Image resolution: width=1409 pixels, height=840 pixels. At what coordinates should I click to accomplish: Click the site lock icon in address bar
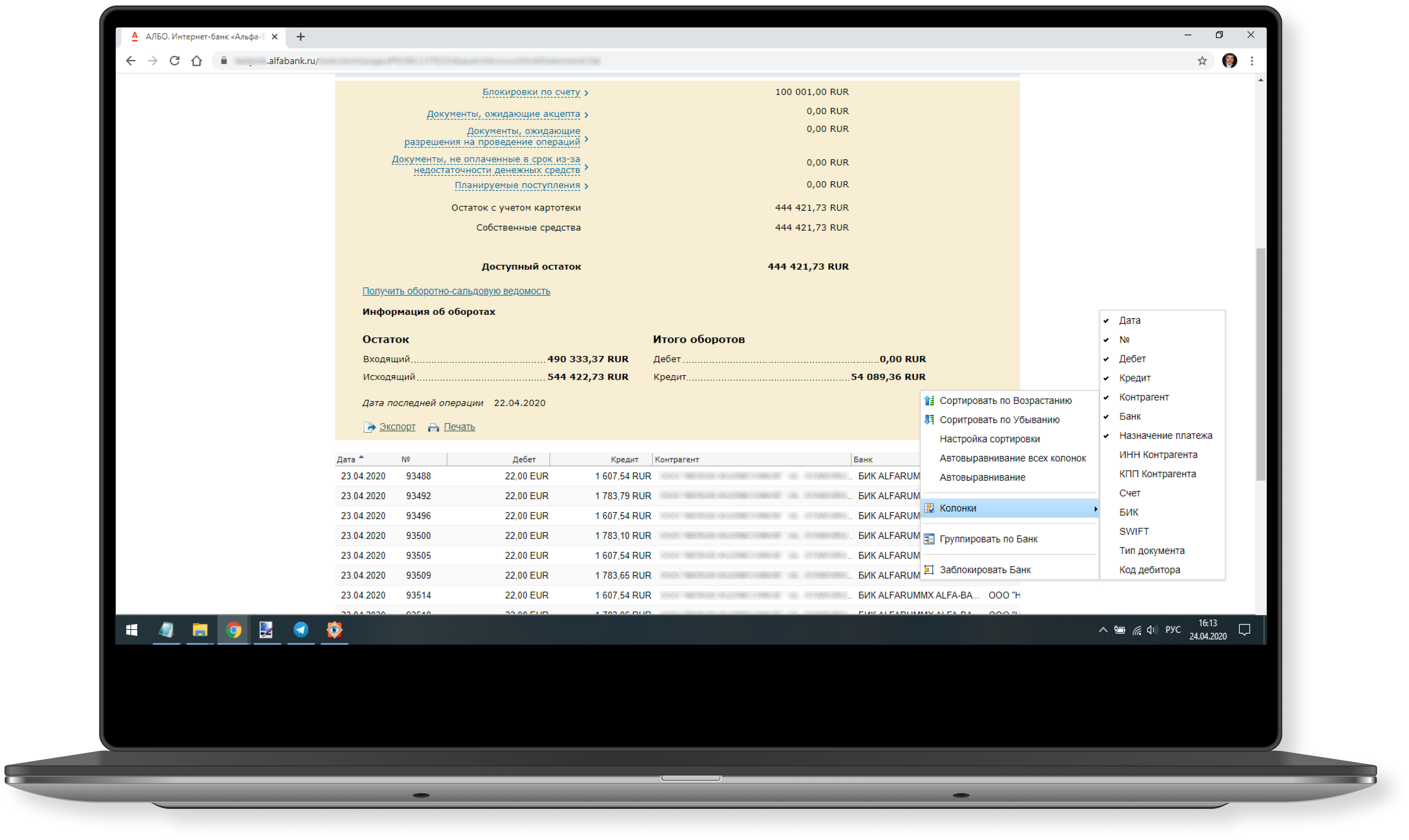coord(224,60)
